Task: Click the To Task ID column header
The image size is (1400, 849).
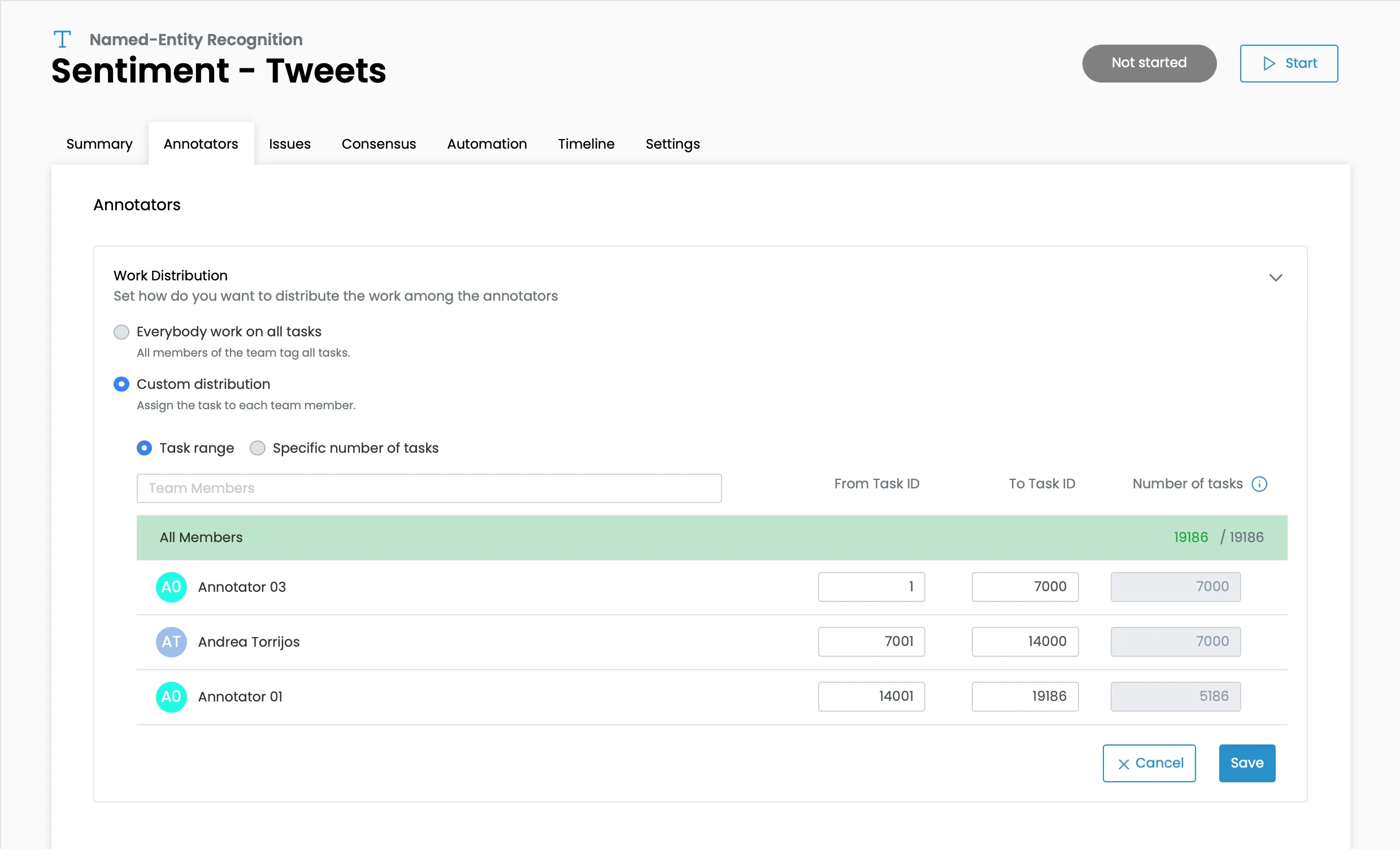Action: point(1042,484)
